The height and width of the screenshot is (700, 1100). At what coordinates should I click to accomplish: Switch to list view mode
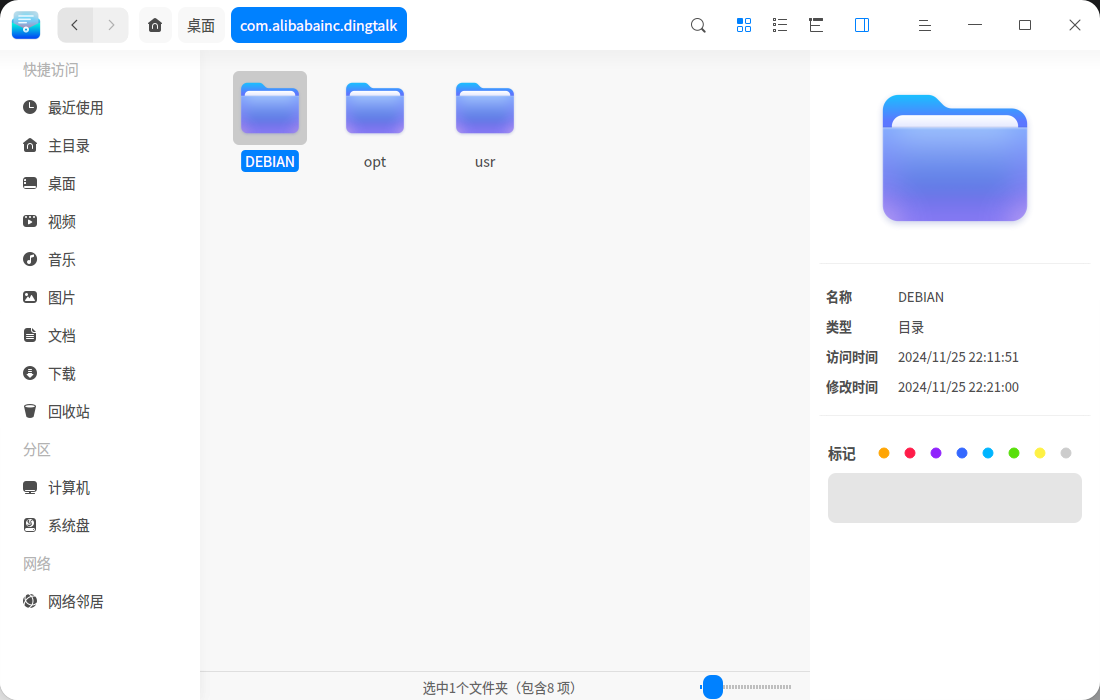point(779,25)
